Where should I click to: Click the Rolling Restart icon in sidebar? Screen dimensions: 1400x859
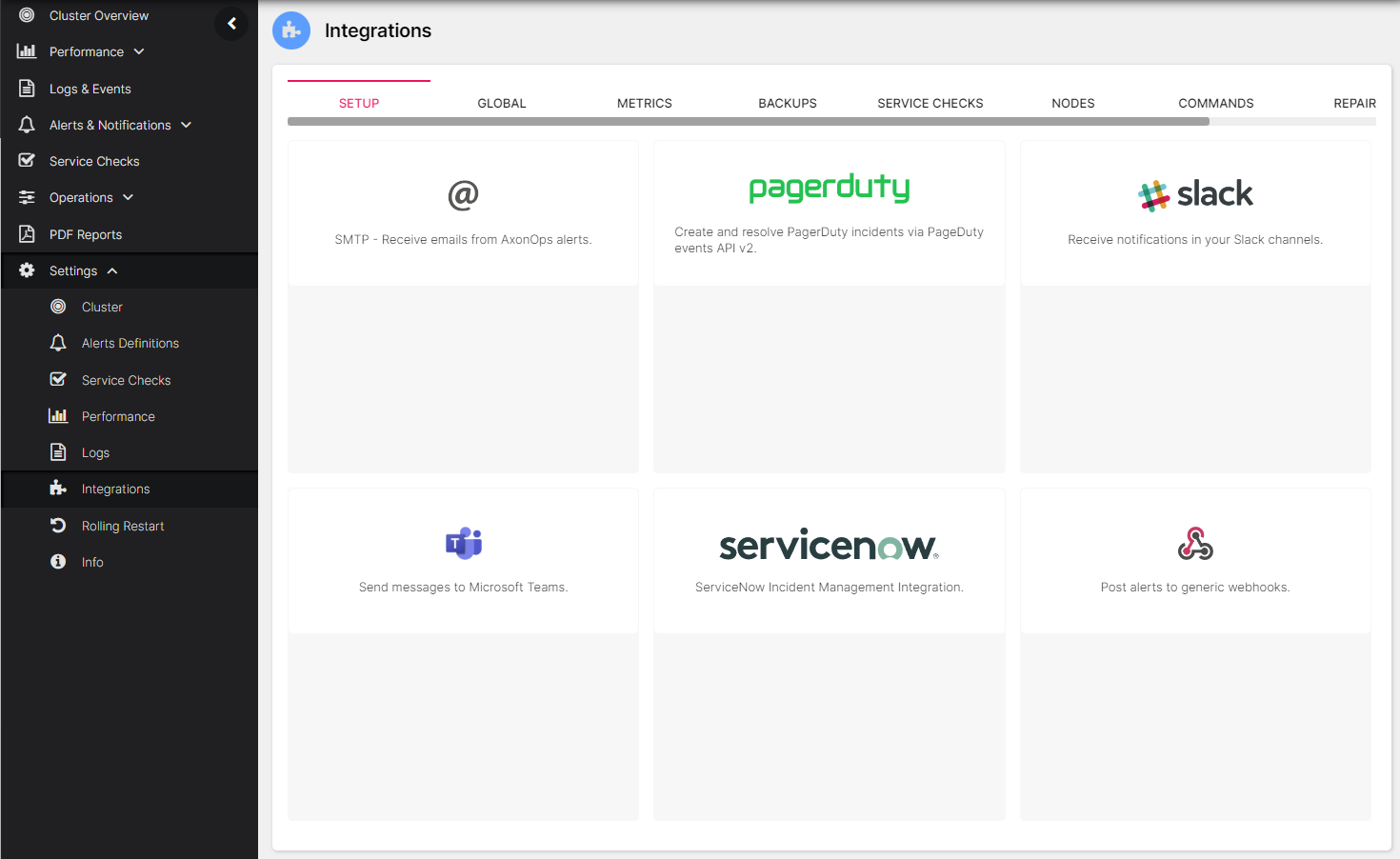(x=58, y=526)
